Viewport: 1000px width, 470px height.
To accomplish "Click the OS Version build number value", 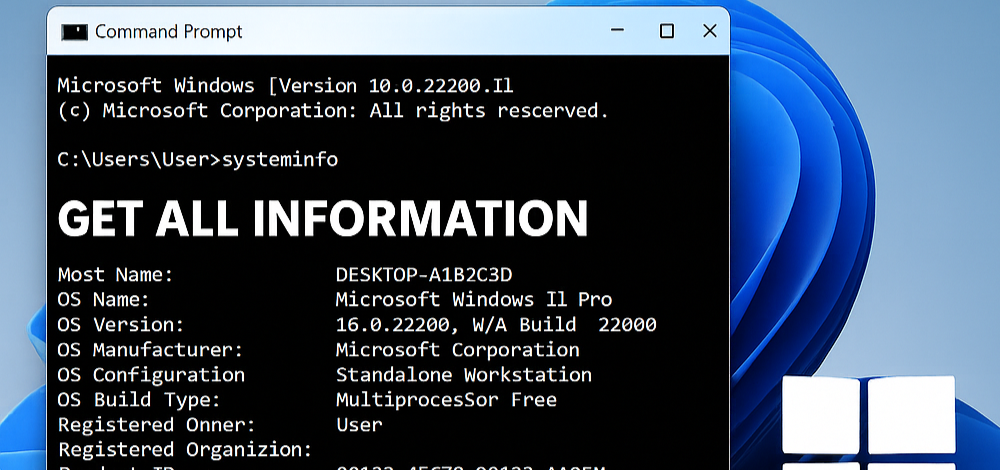I will click(x=496, y=324).
